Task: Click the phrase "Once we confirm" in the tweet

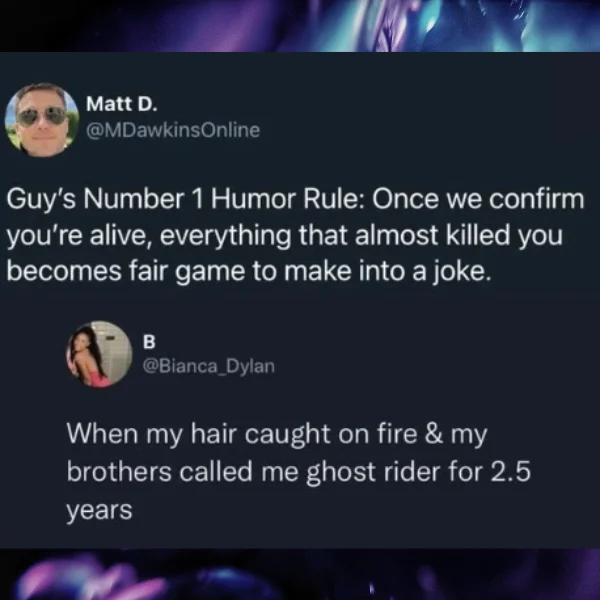Action: pyautogui.click(x=479, y=200)
